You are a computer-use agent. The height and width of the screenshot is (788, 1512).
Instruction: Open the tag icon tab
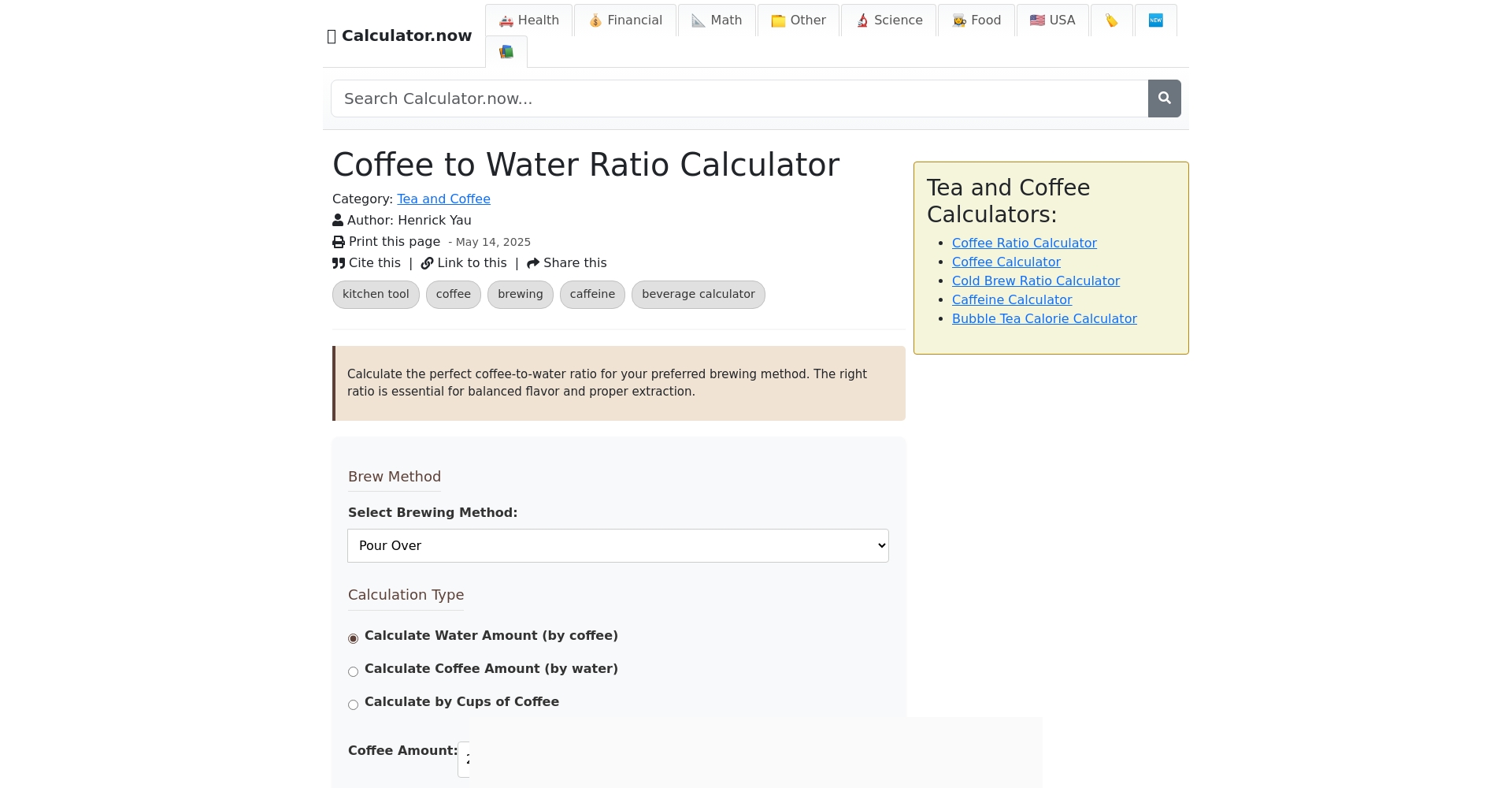pos(1111,20)
